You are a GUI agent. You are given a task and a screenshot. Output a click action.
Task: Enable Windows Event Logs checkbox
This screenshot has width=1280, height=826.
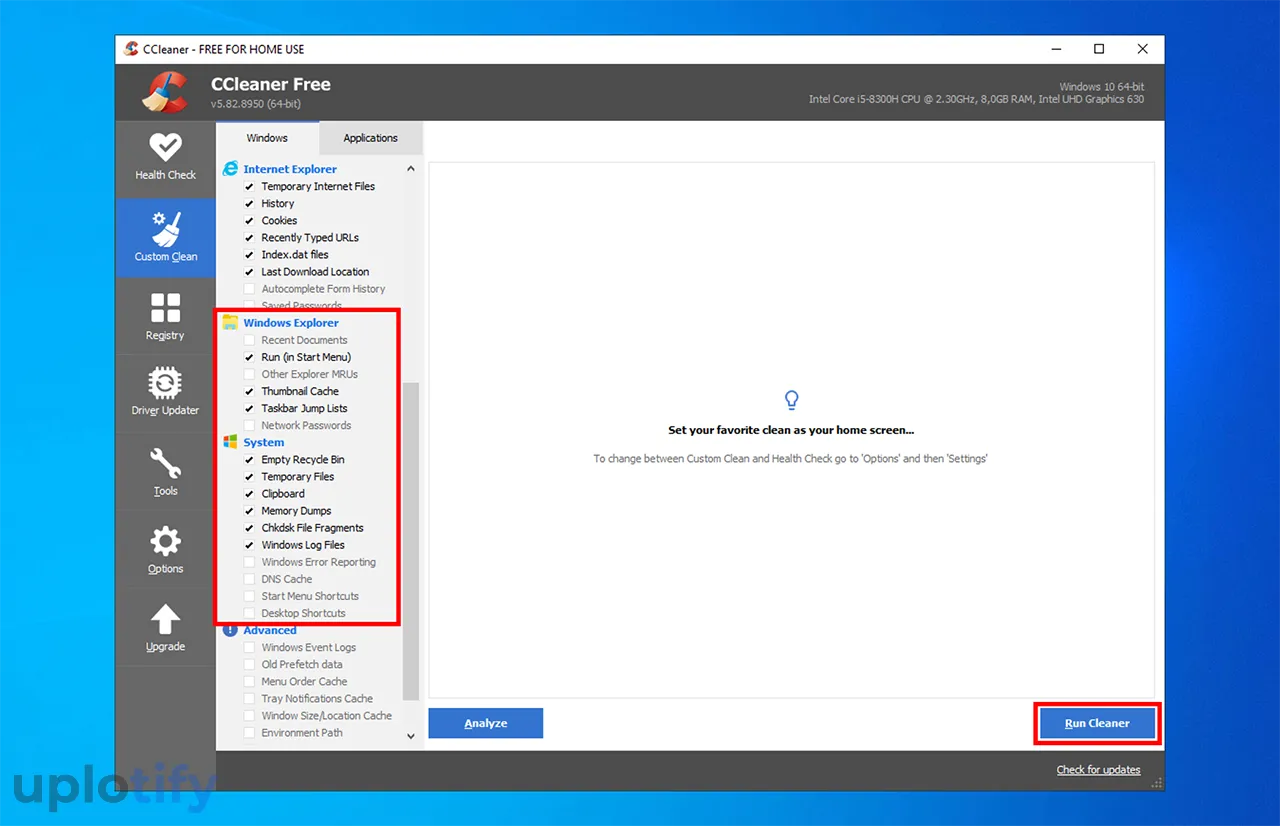coord(250,648)
